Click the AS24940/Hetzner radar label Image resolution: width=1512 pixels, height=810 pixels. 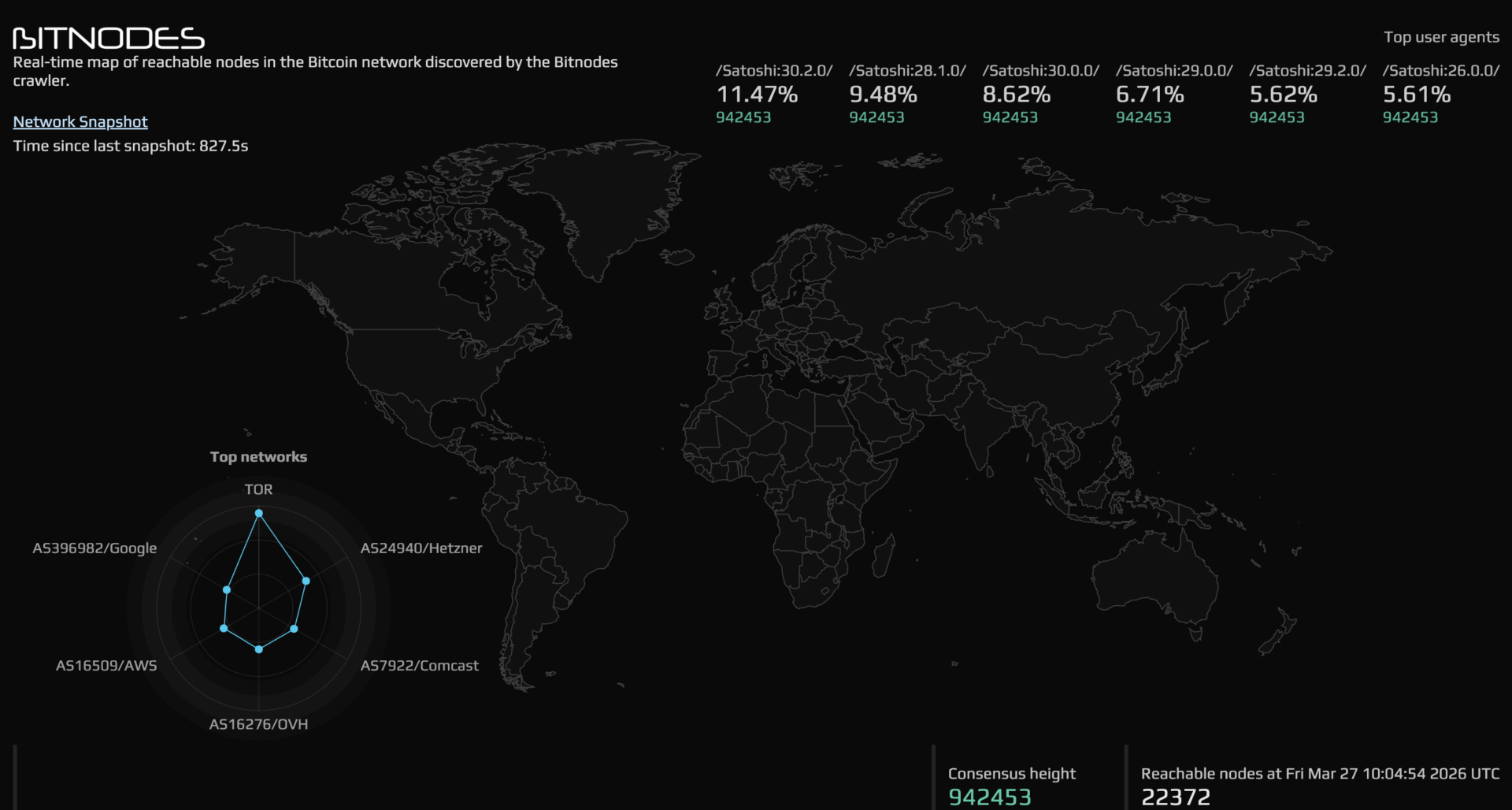421,548
